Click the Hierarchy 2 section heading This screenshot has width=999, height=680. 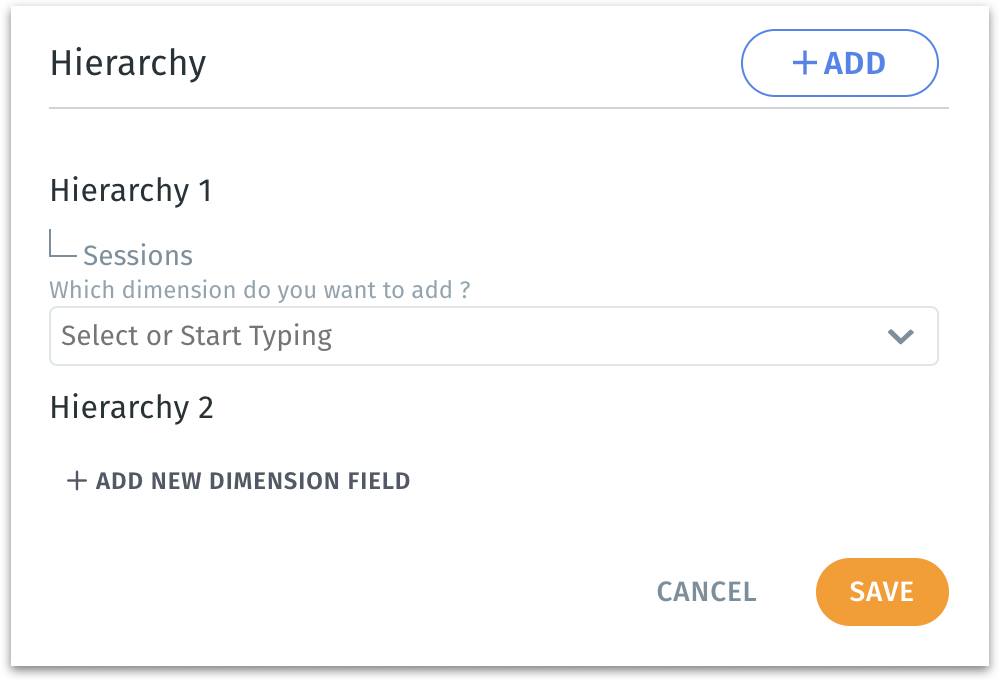[132, 408]
